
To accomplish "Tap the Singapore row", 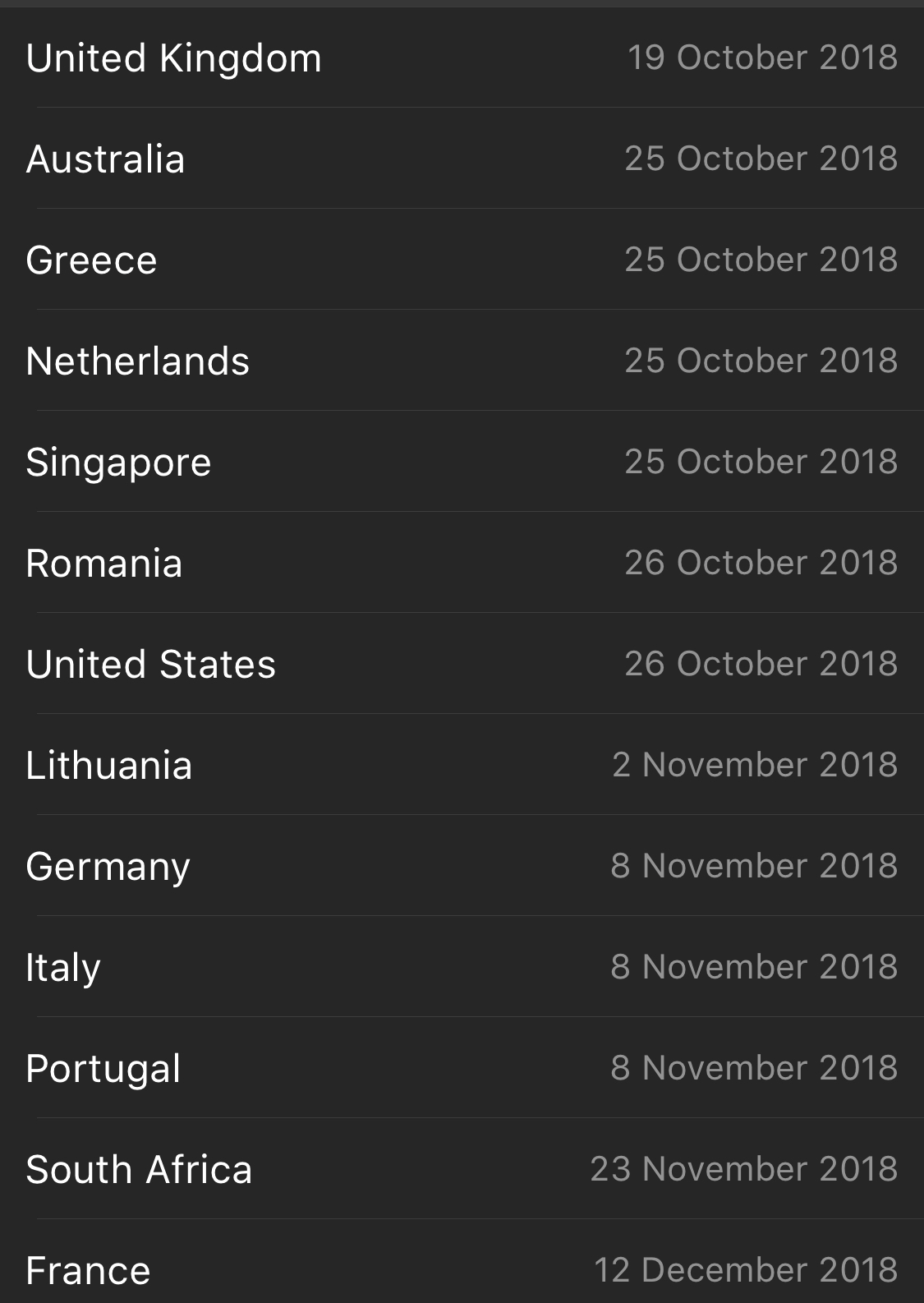I will (118, 463).
